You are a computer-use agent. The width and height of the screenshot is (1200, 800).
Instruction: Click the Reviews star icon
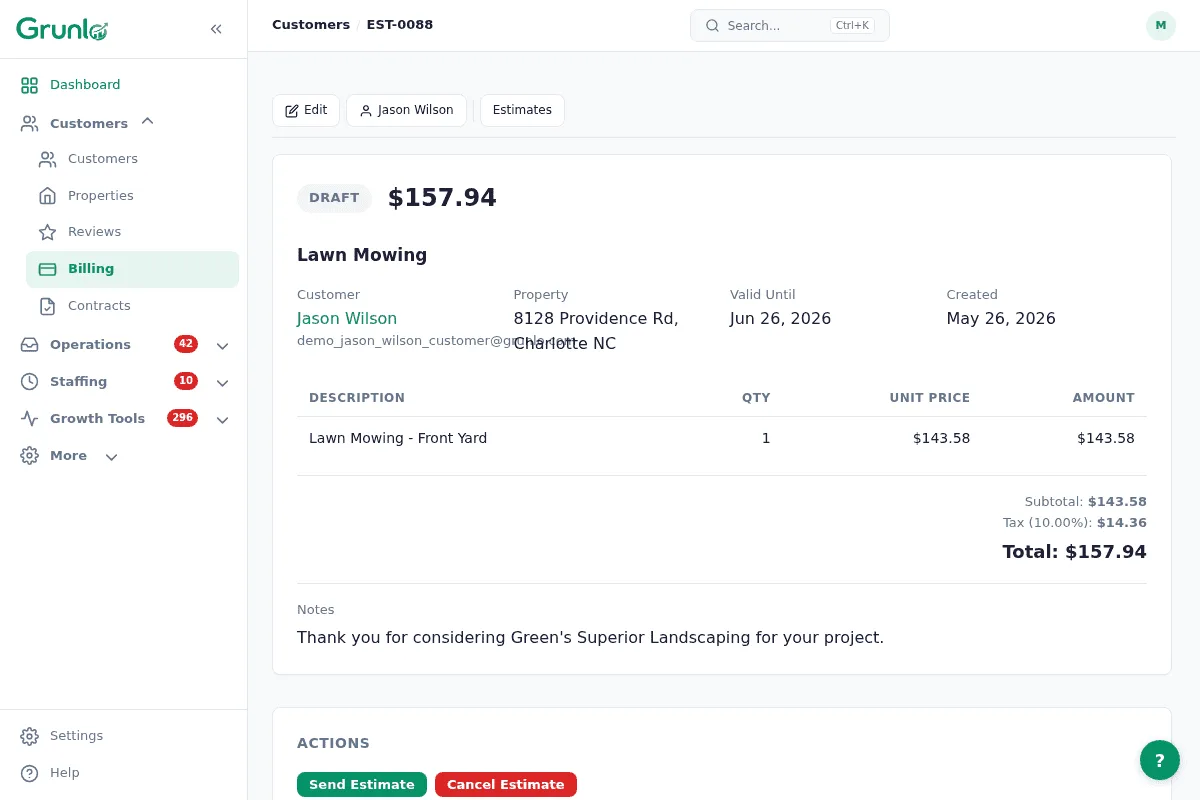point(47,232)
